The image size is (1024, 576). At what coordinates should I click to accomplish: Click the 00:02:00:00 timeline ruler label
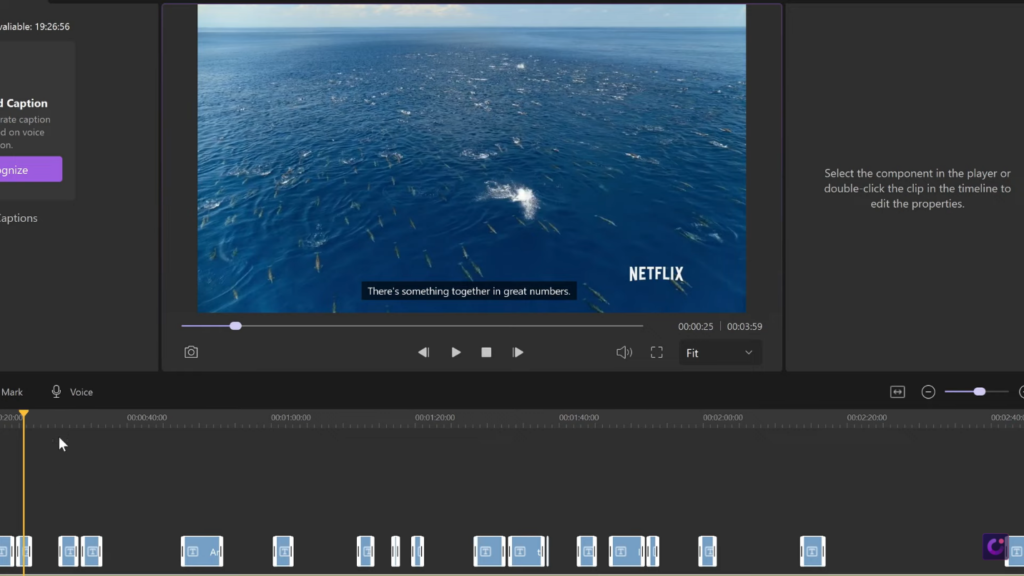pos(723,417)
